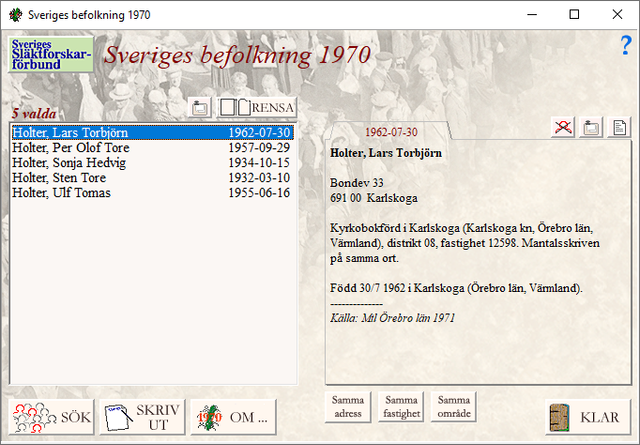Maximize the Sveriges befolkning 1970 window
Image resolution: width=640 pixels, height=445 pixels.
pyautogui.click(x=574, y=15)
